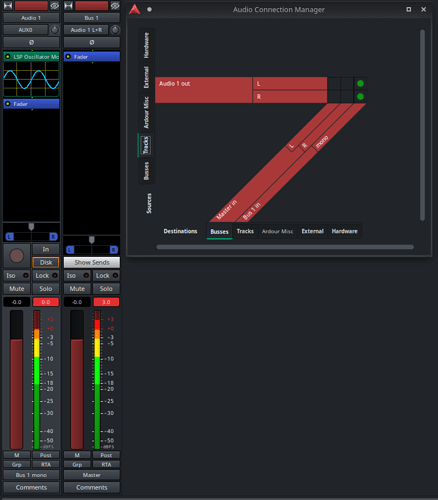Toggle Lock on Bus 1 strip
The height and width of the screenshot is (500, 438).
click(x=106, y=276)
